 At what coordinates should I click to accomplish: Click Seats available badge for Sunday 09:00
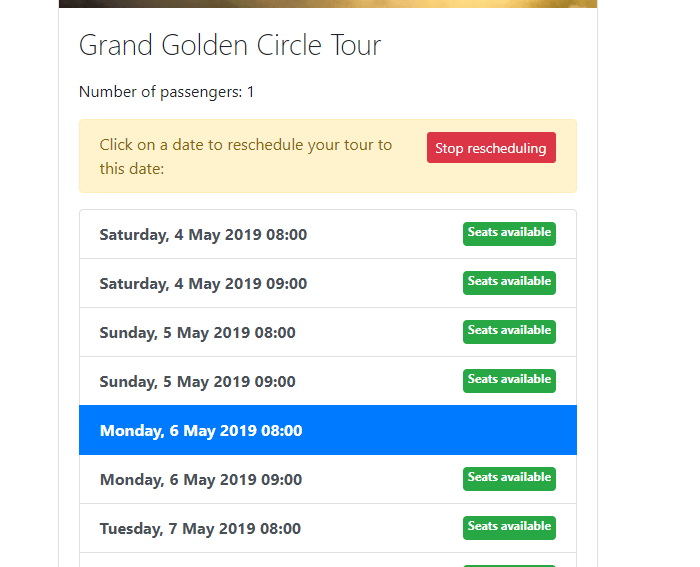tap(509, 381)
